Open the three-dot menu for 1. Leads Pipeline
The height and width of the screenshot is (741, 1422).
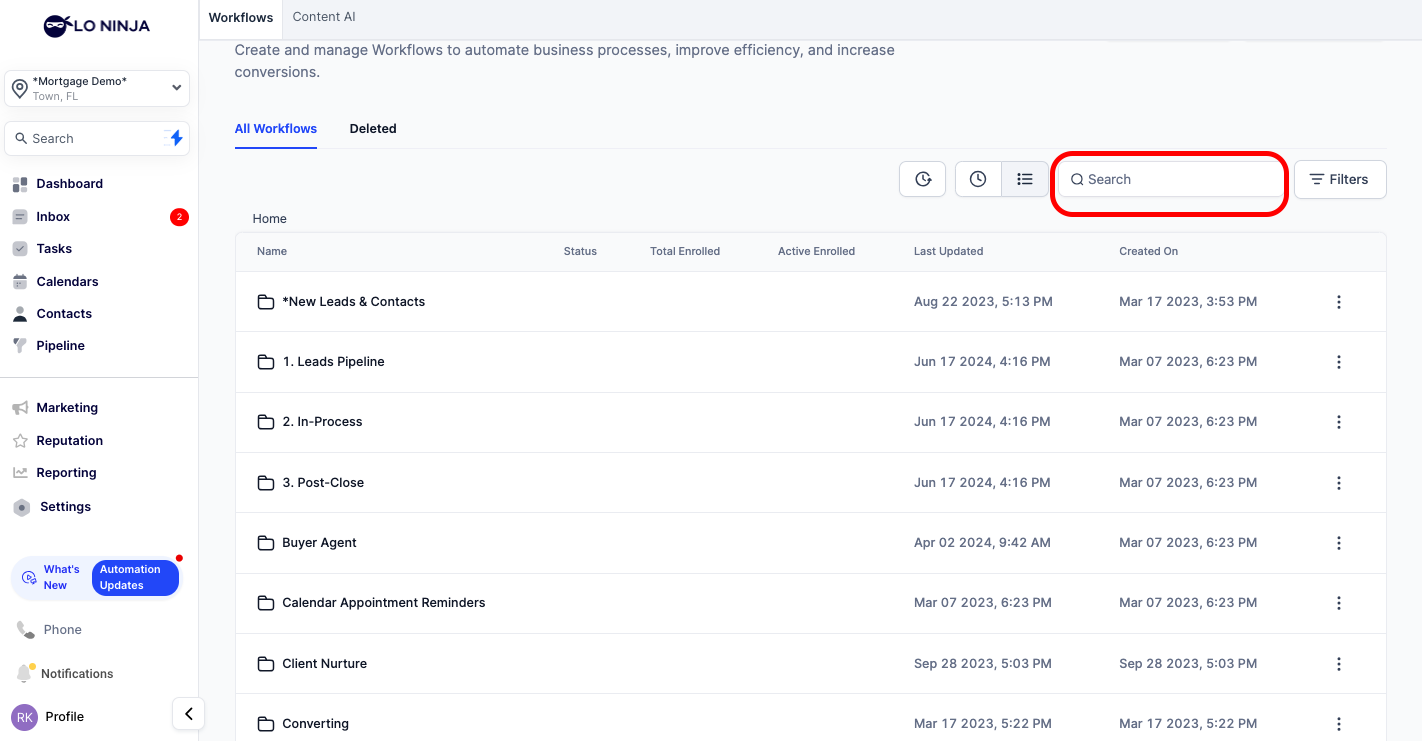pos(1339,362)
